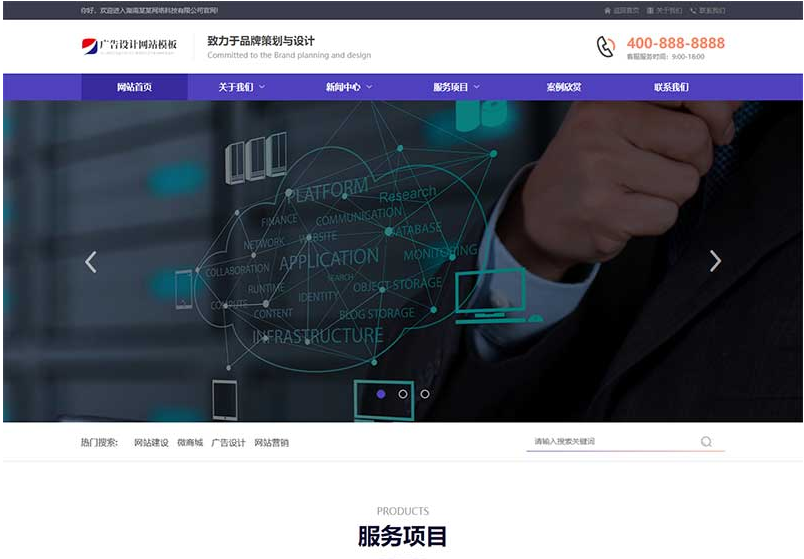Select the first carousel indicator dot

[381, 394]
